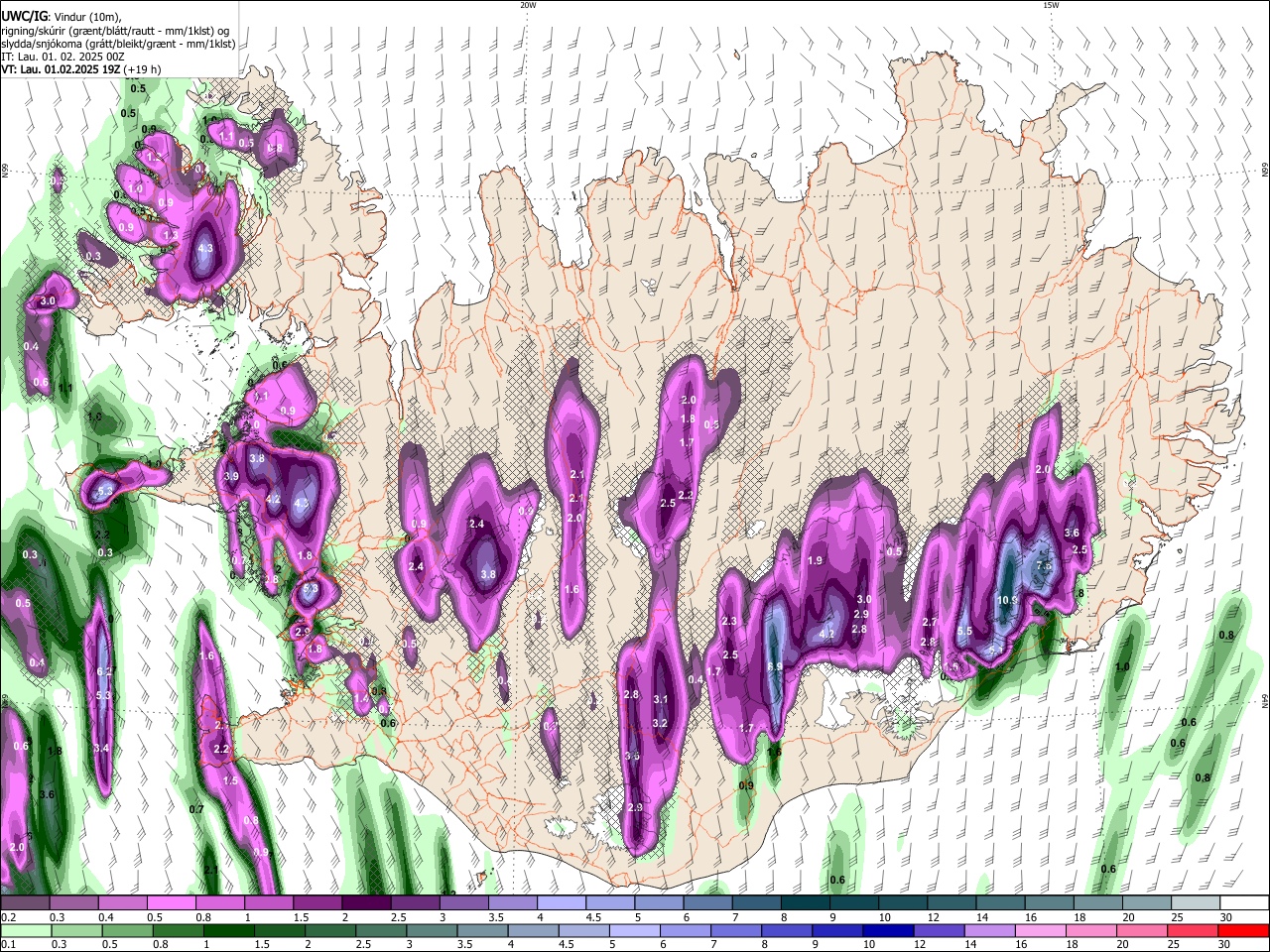Click the 'IT: Lau. 01. 02. 2025 00Z' line
The width and height of the screenshot is (1270, 952).
tap(63, 57)
